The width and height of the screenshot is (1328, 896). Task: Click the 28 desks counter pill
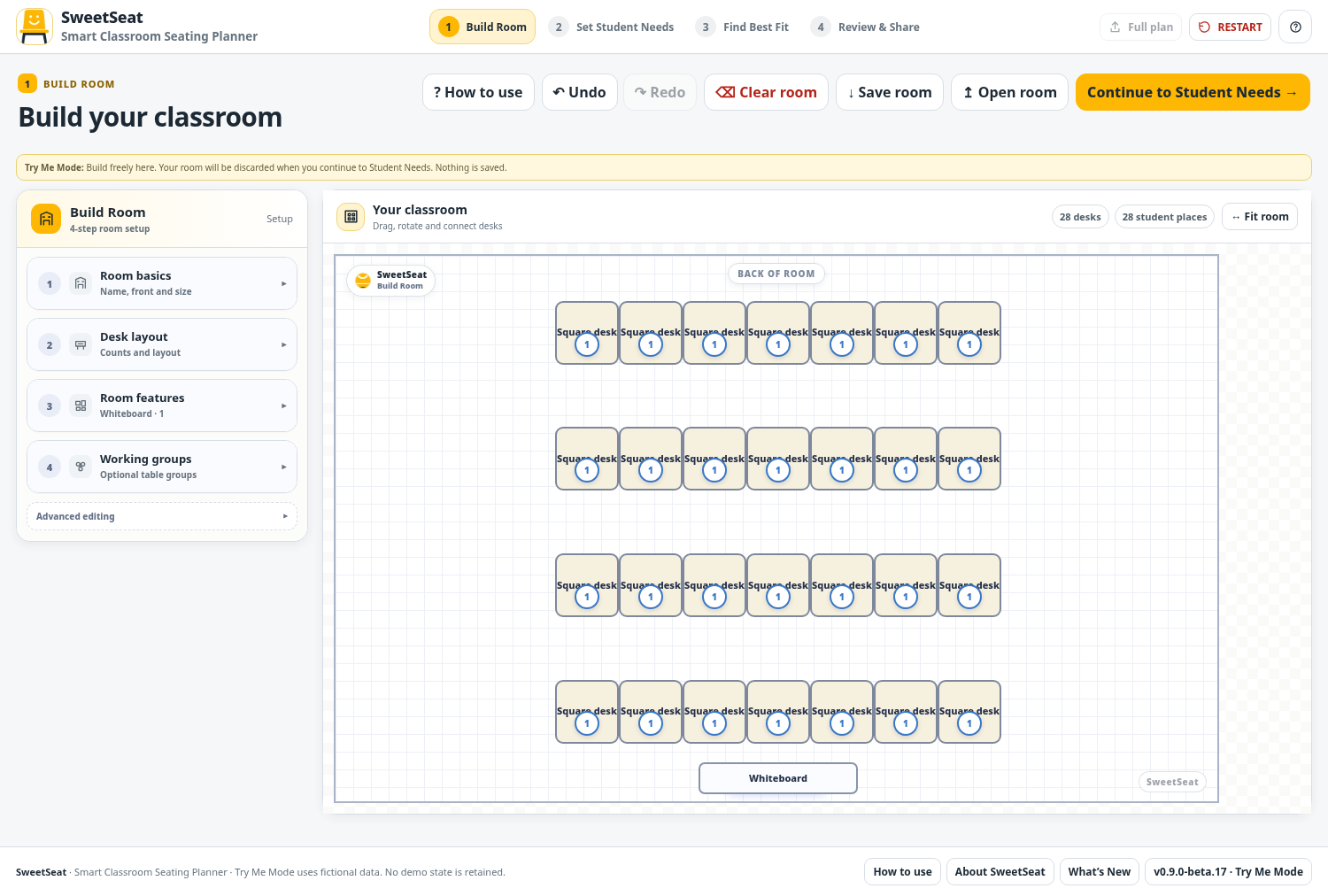1080,217
